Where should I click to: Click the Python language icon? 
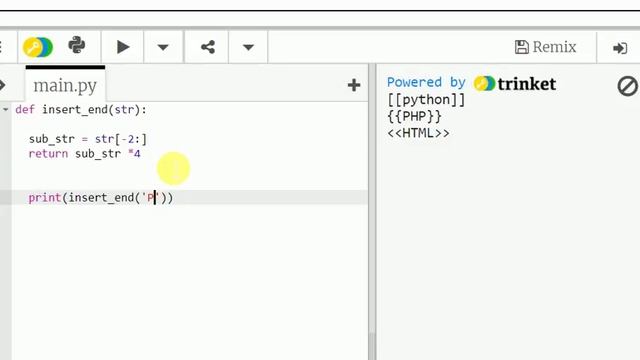[77, 45]
